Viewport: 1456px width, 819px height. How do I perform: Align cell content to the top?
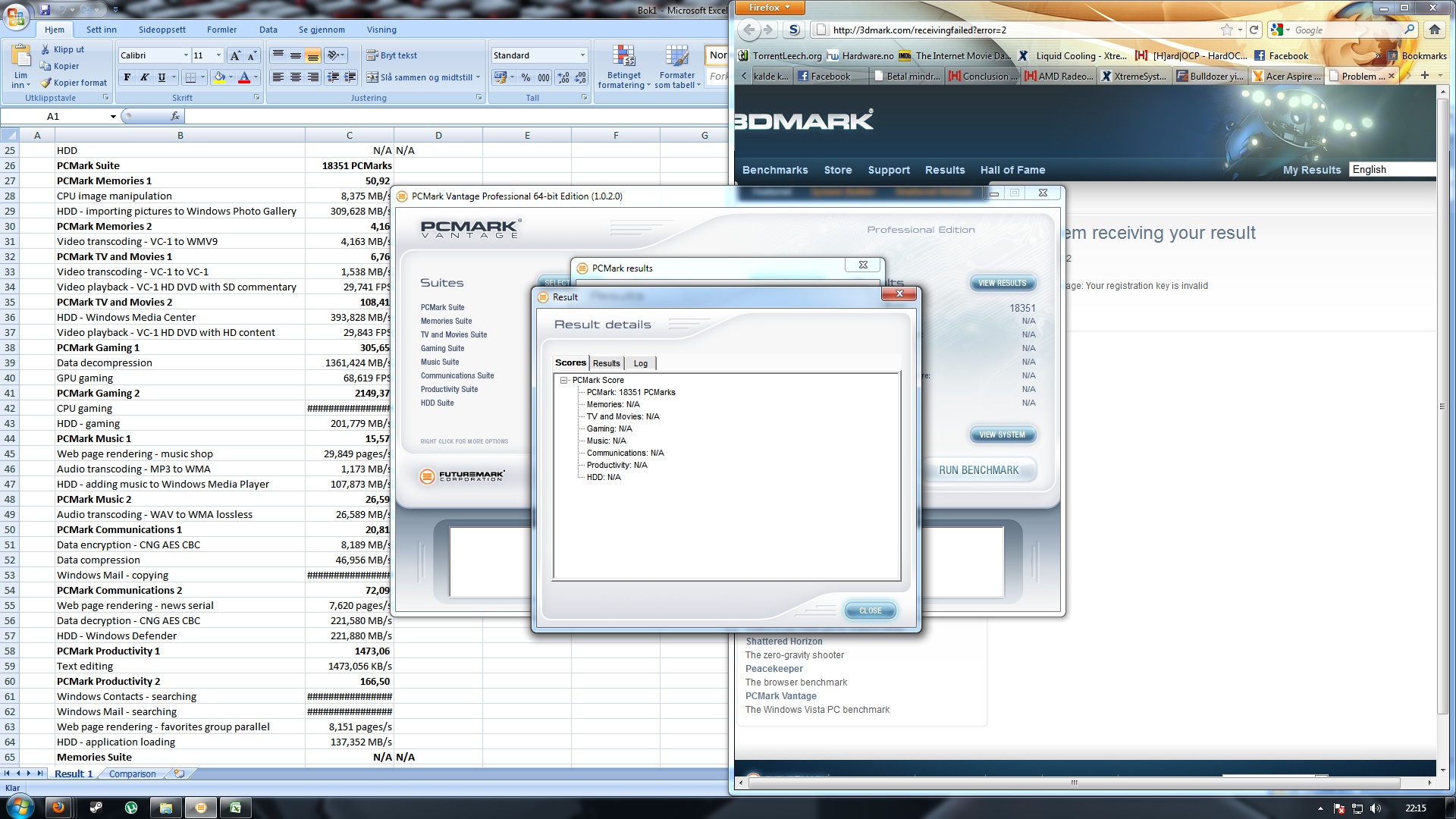click(x=278, y=55)
